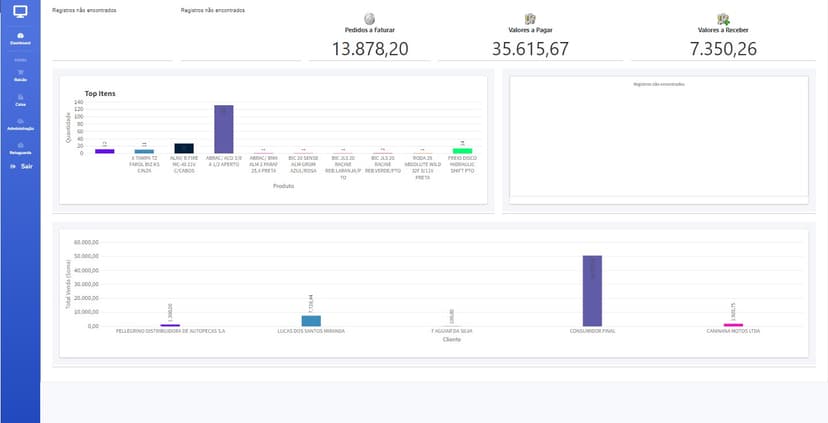Click the monitor logo at sidebar top
This screenshot has height=423, width=828.
click(x=20, y=12)
